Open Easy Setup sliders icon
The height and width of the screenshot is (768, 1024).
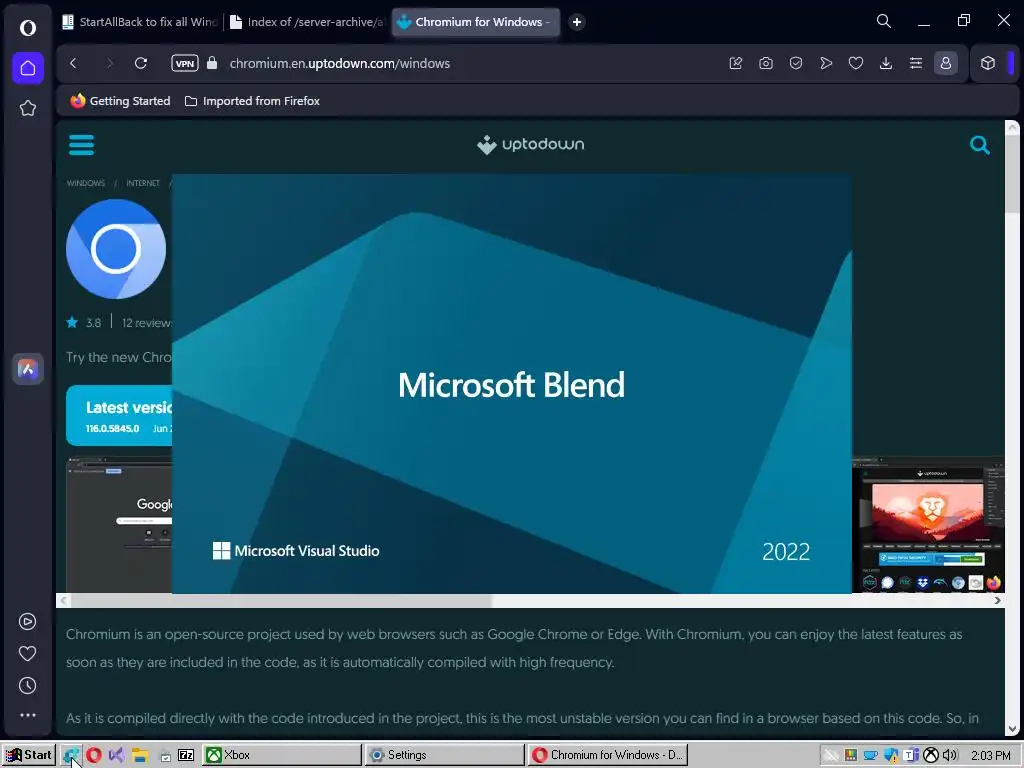pyautogui.click(x=916, y=63)
